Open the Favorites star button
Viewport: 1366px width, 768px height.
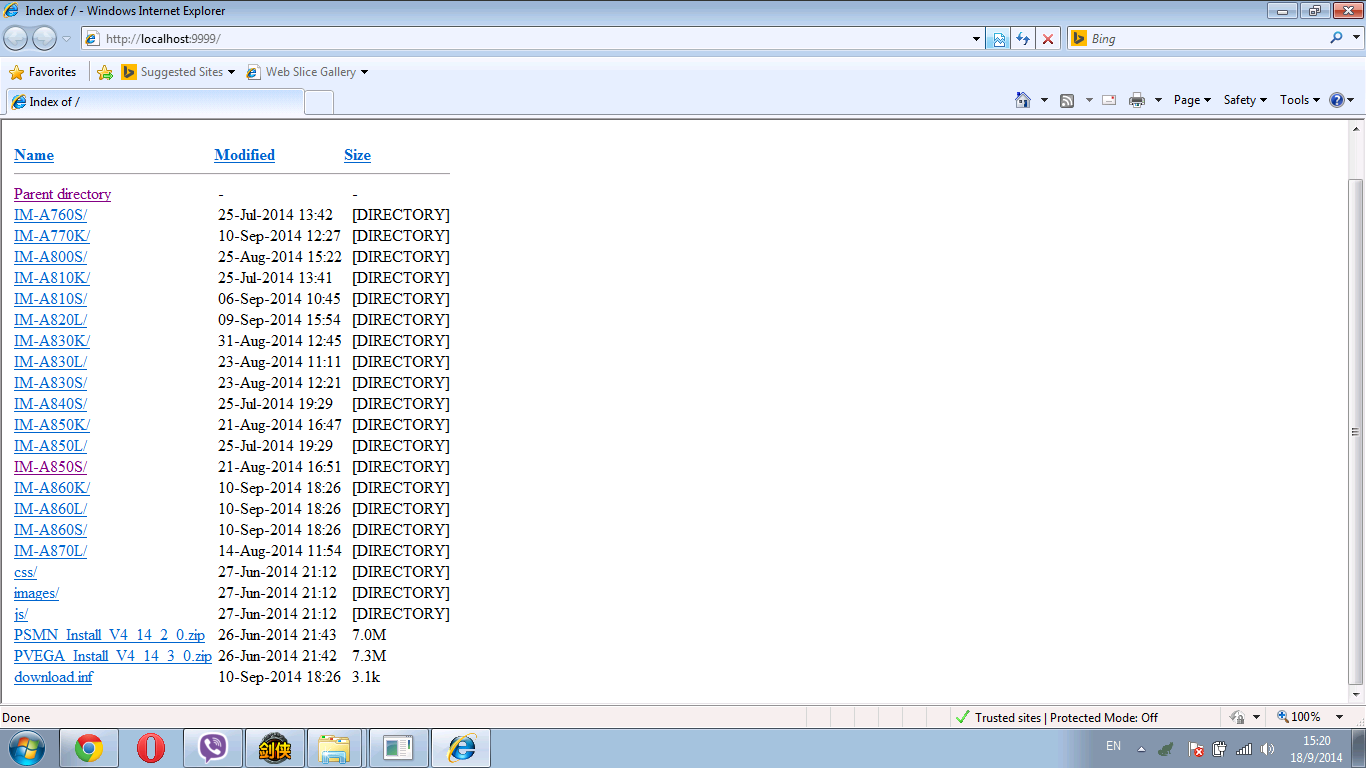[x=43, y=72]
